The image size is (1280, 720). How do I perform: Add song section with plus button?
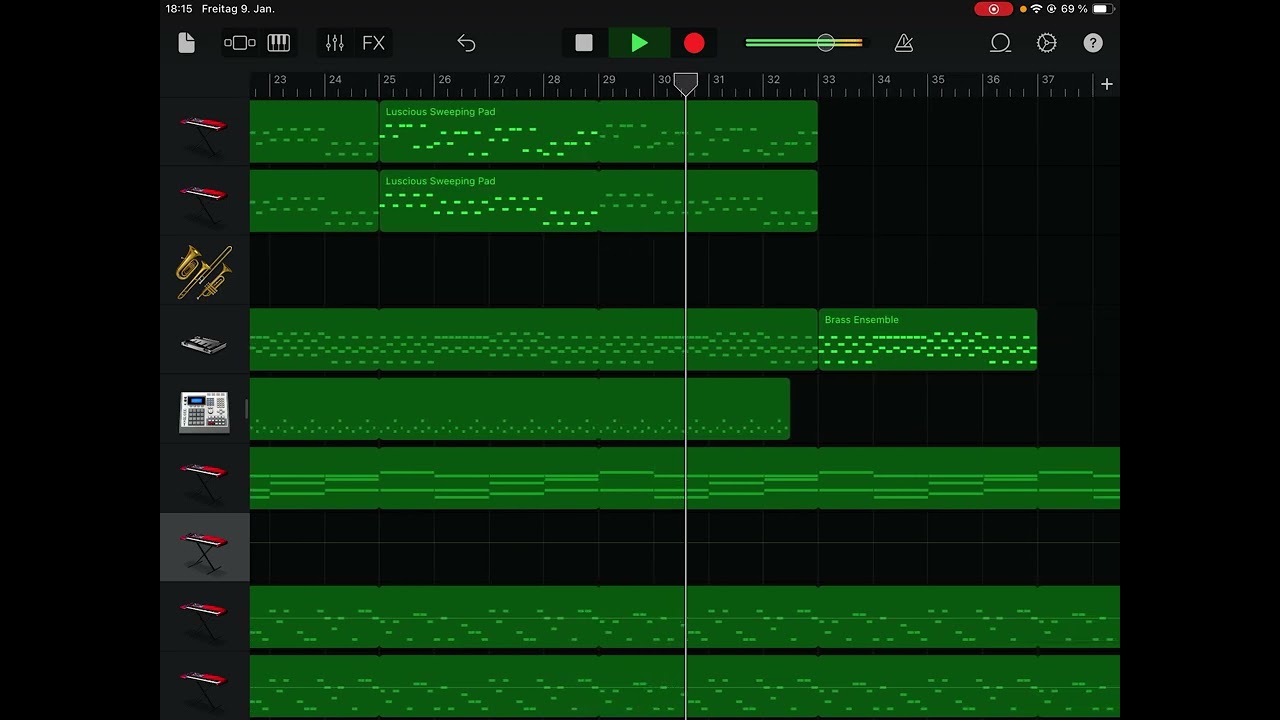(x=1107, y=84)
